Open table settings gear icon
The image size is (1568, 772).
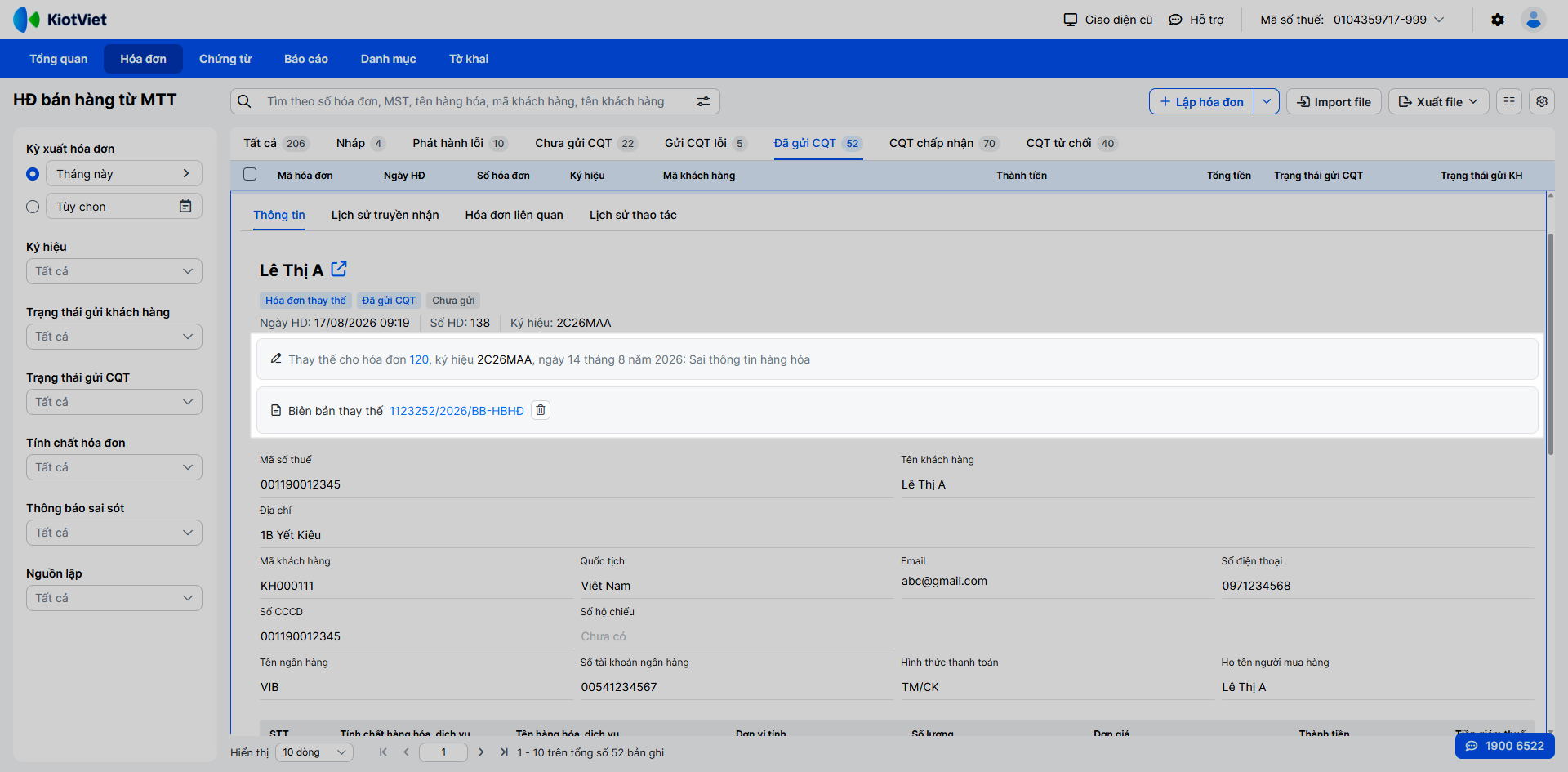[1542, 101]
